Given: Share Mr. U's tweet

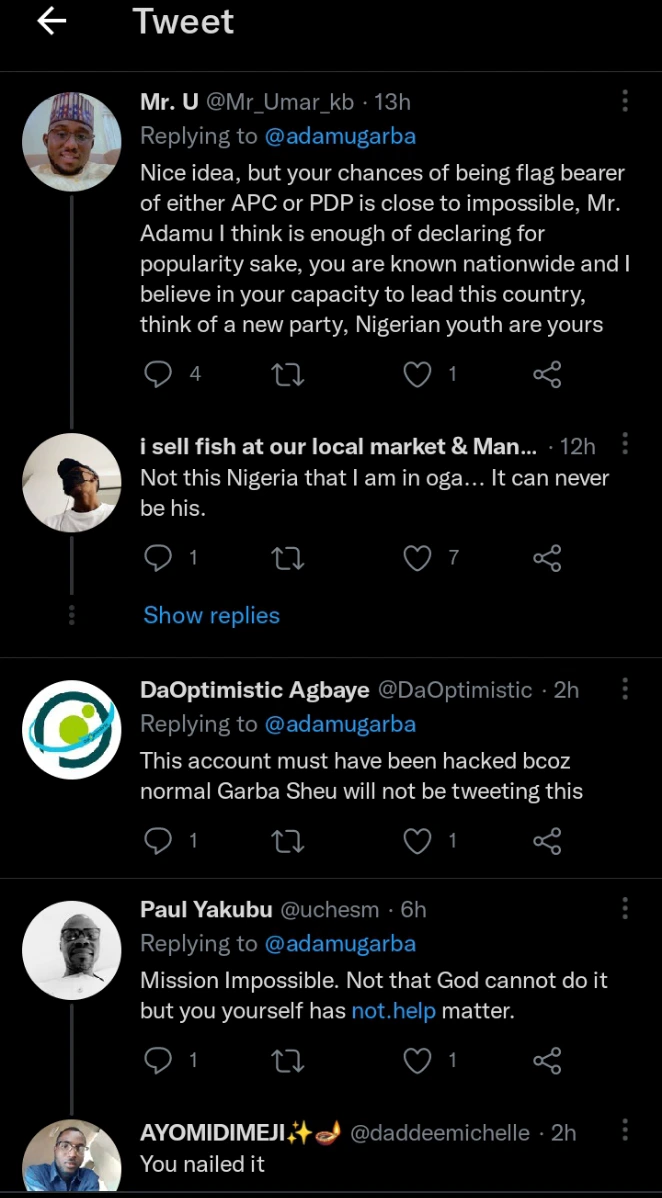Looking at the screenshot, I should (x=547, y=374).
